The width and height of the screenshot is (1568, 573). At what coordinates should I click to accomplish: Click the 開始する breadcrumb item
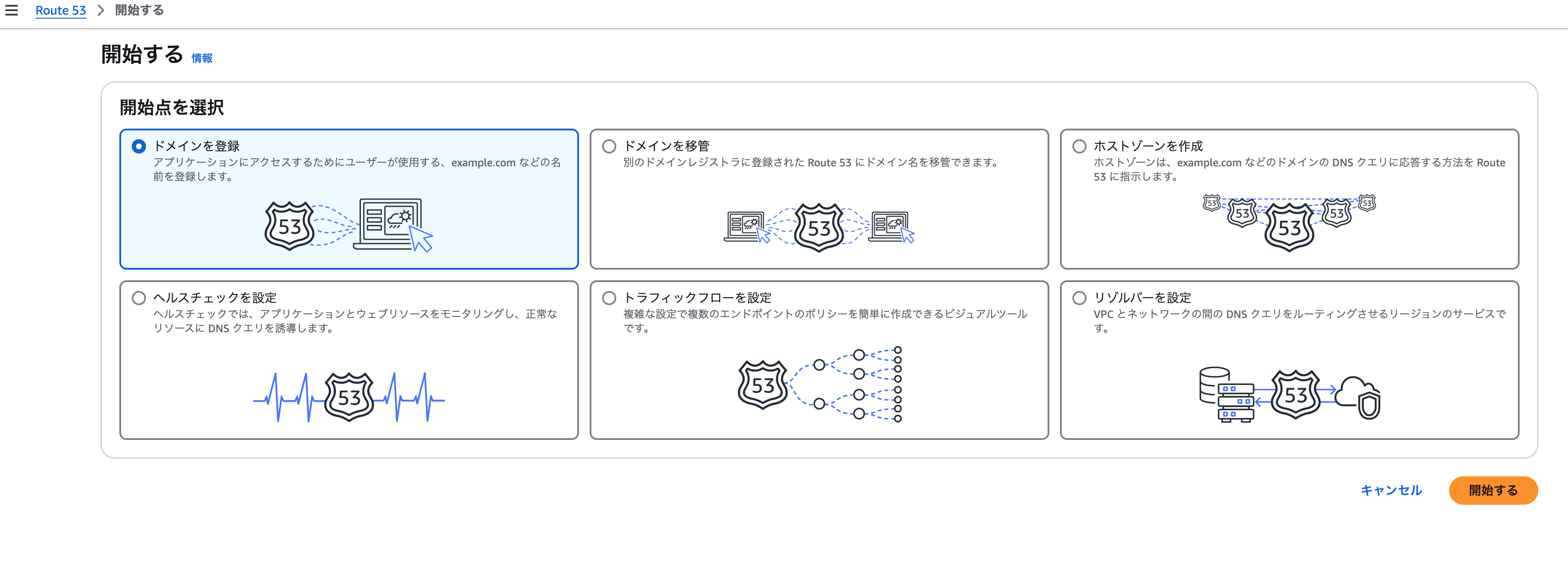tap(139, 10)
